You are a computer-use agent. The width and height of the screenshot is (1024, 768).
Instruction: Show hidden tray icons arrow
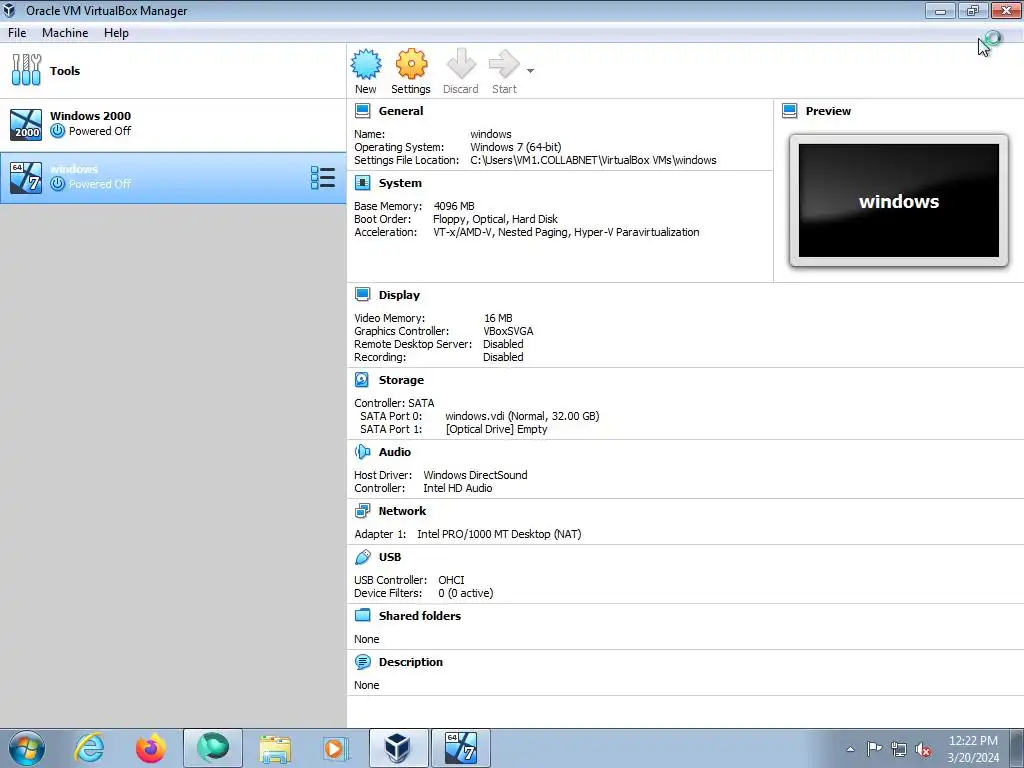[x=850, y=749]
